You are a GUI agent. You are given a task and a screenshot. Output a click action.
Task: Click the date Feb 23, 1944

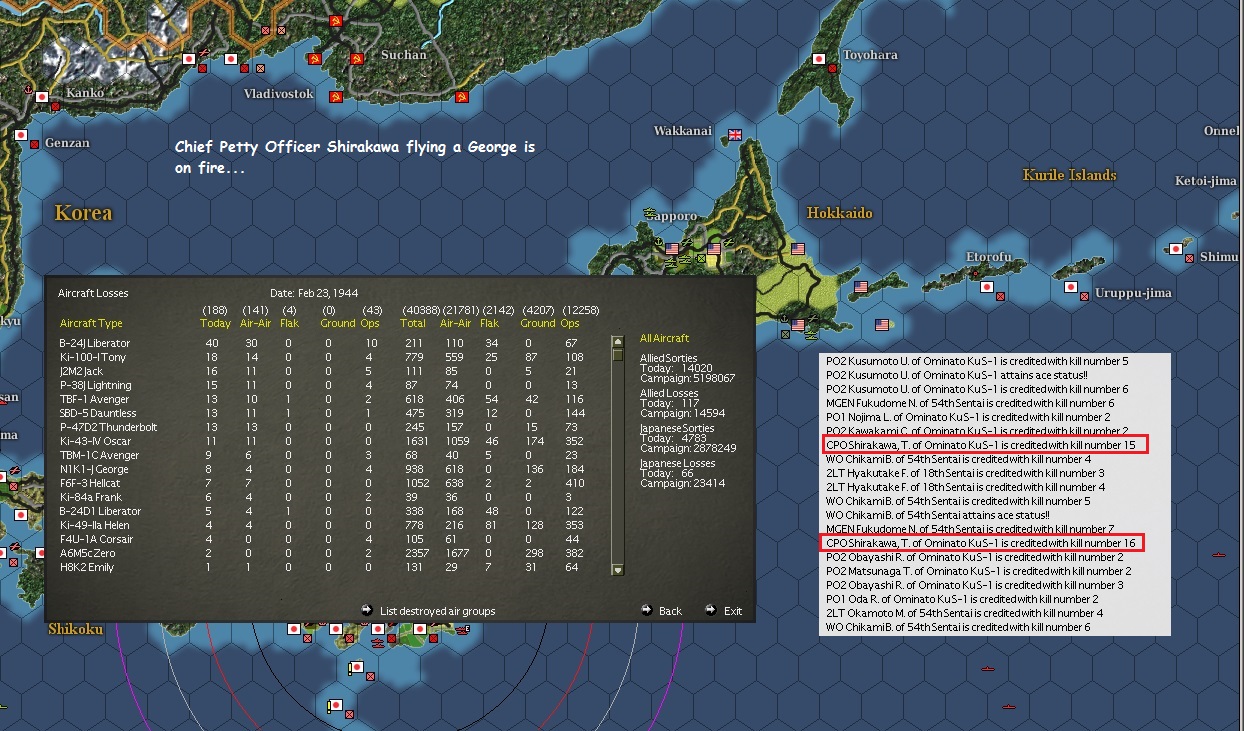[x=326, y=293]
